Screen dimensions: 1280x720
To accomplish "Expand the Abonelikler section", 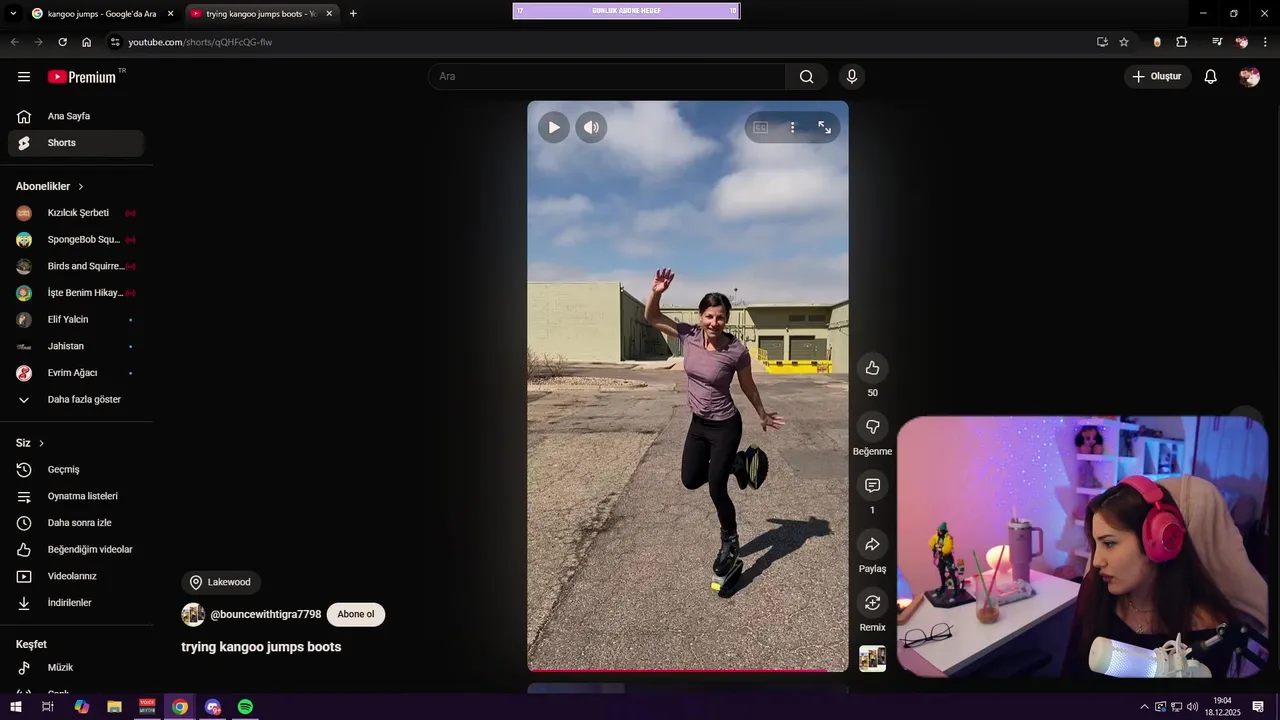I will point(50,186).
